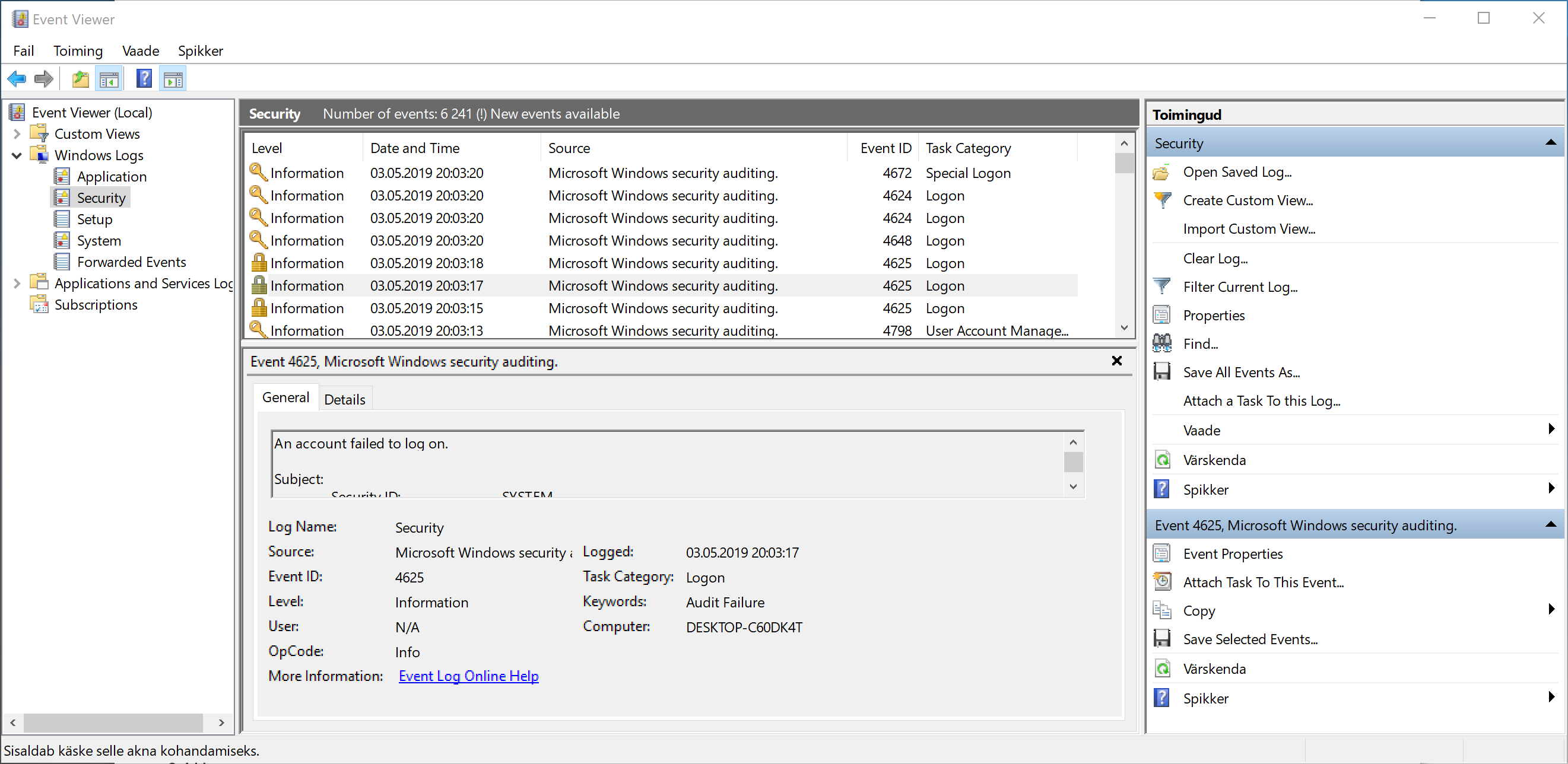This screenshot has width=1568, height=764.
Task: Click the Open Saved Log folder icon
Action: pyautogui.click(x=1161, y=173)
